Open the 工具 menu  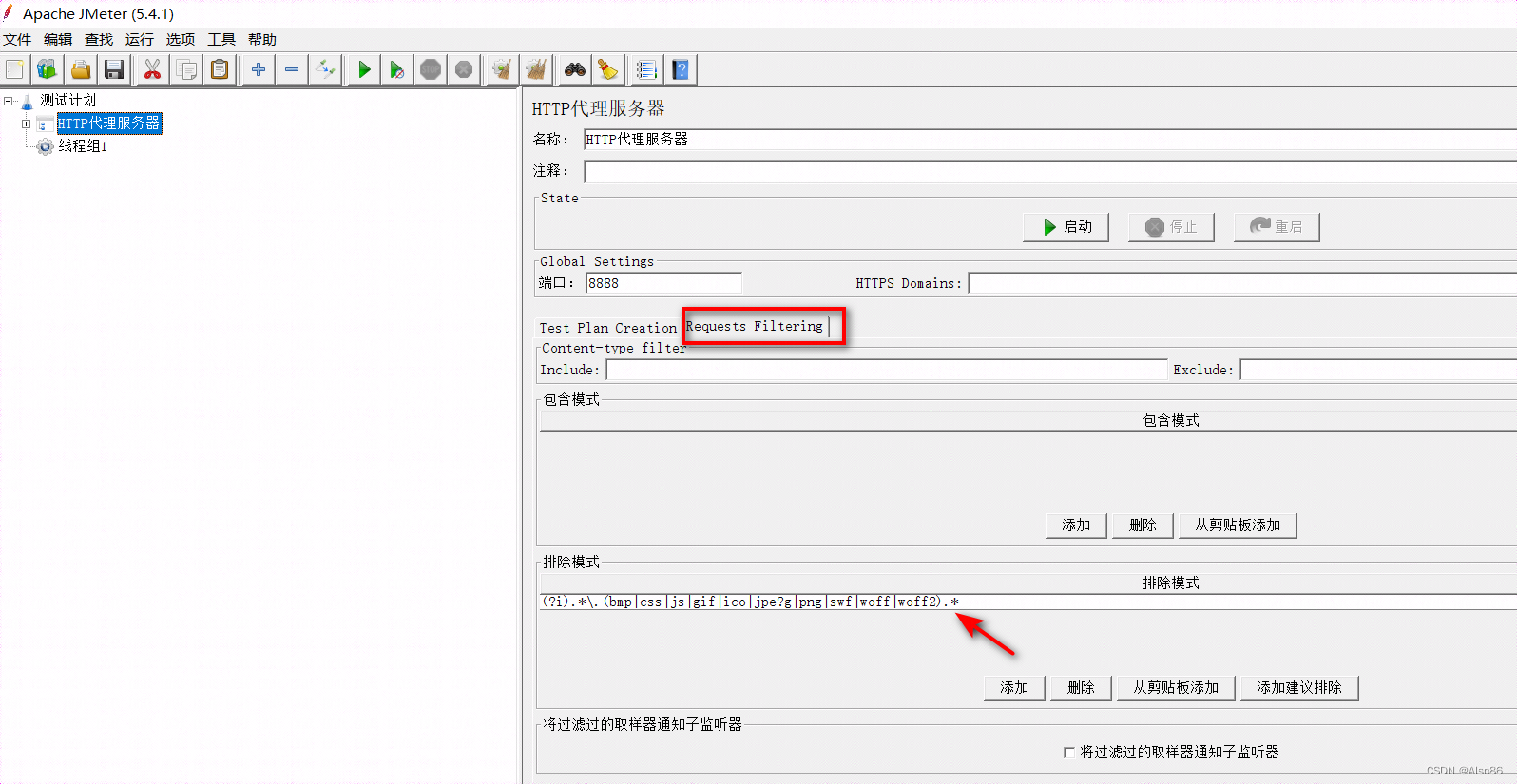(221, 39)
